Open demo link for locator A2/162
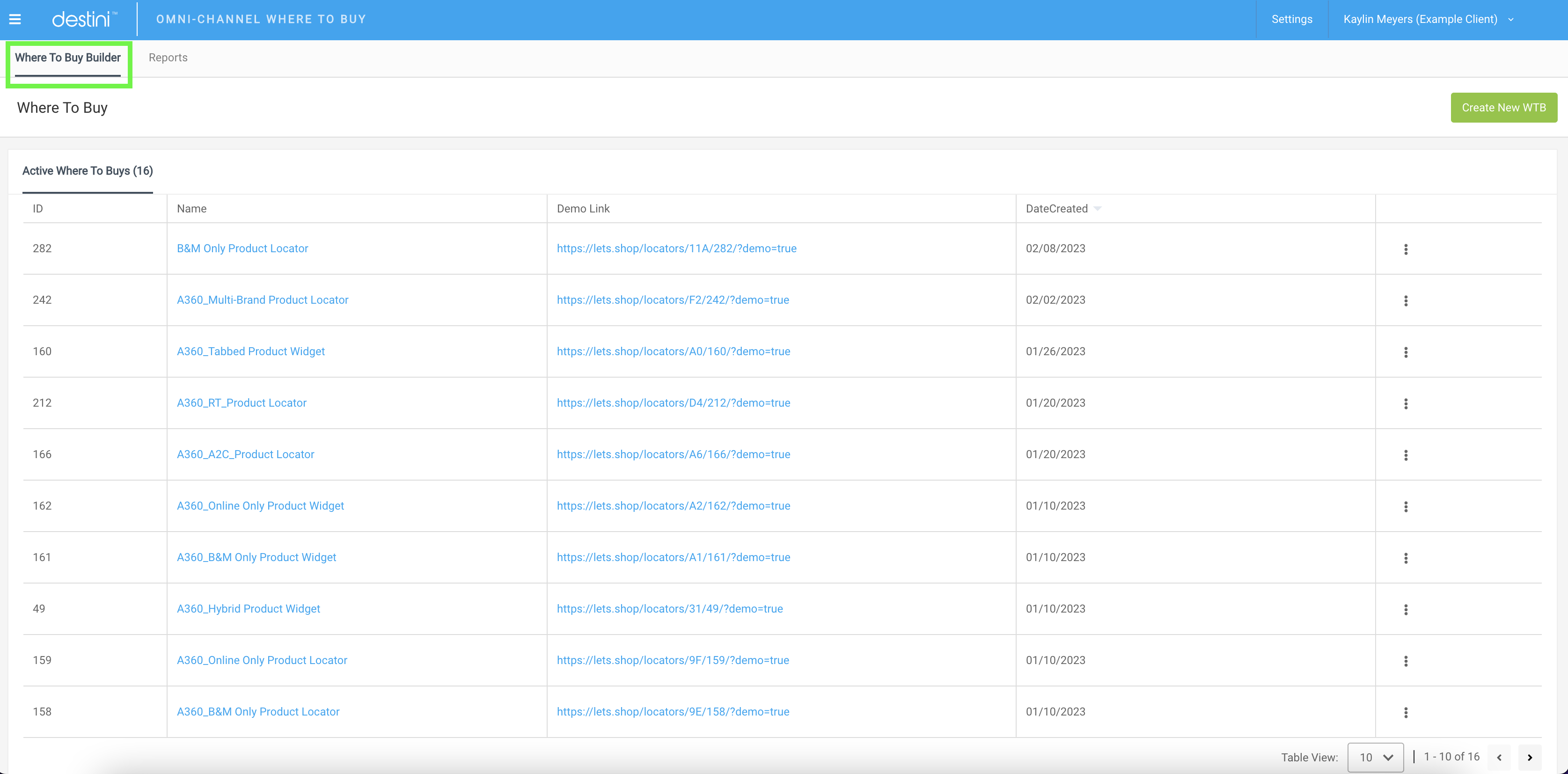1568x774 pixels. point(673,506)
